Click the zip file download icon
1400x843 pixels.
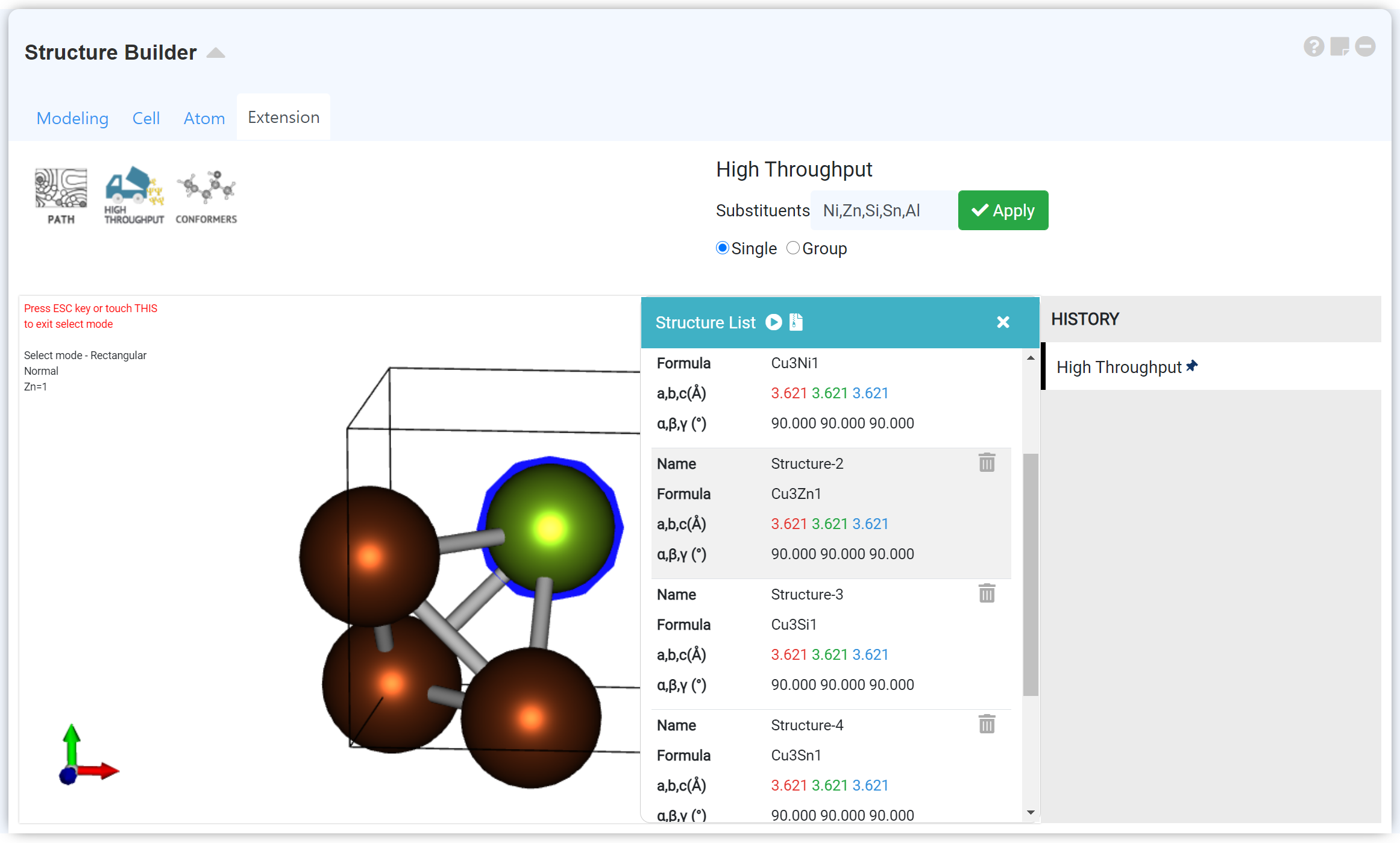tap(796, 322)
